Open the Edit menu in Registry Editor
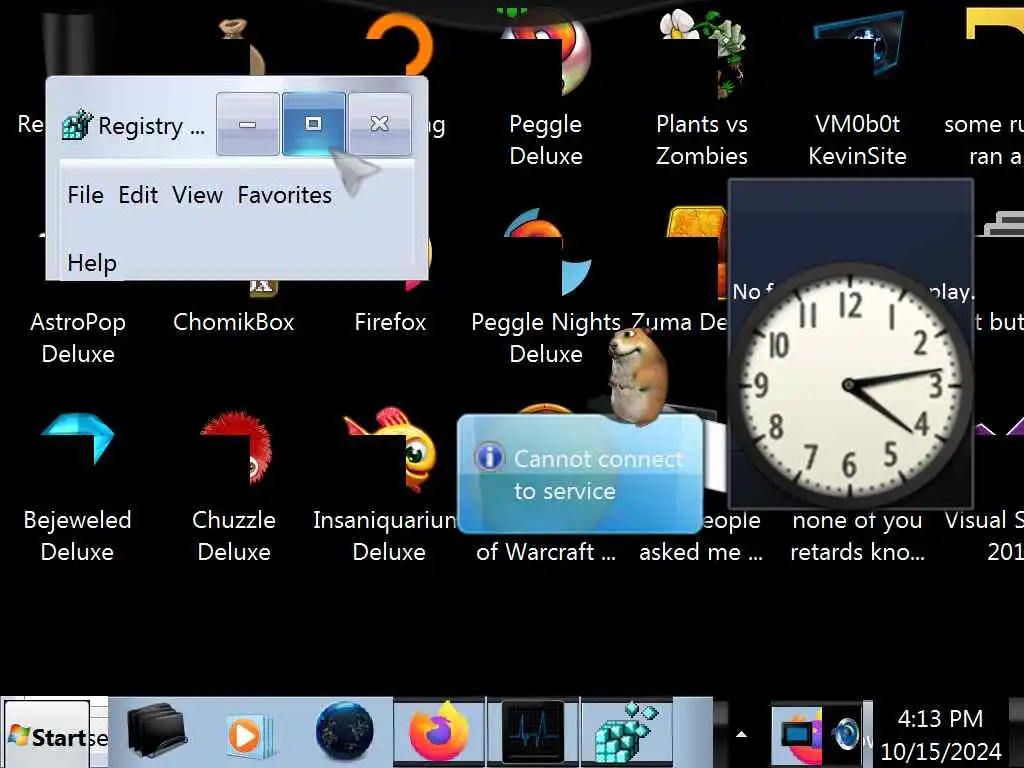This screenshot has height=768, width=1024. [x=138, y=195]
